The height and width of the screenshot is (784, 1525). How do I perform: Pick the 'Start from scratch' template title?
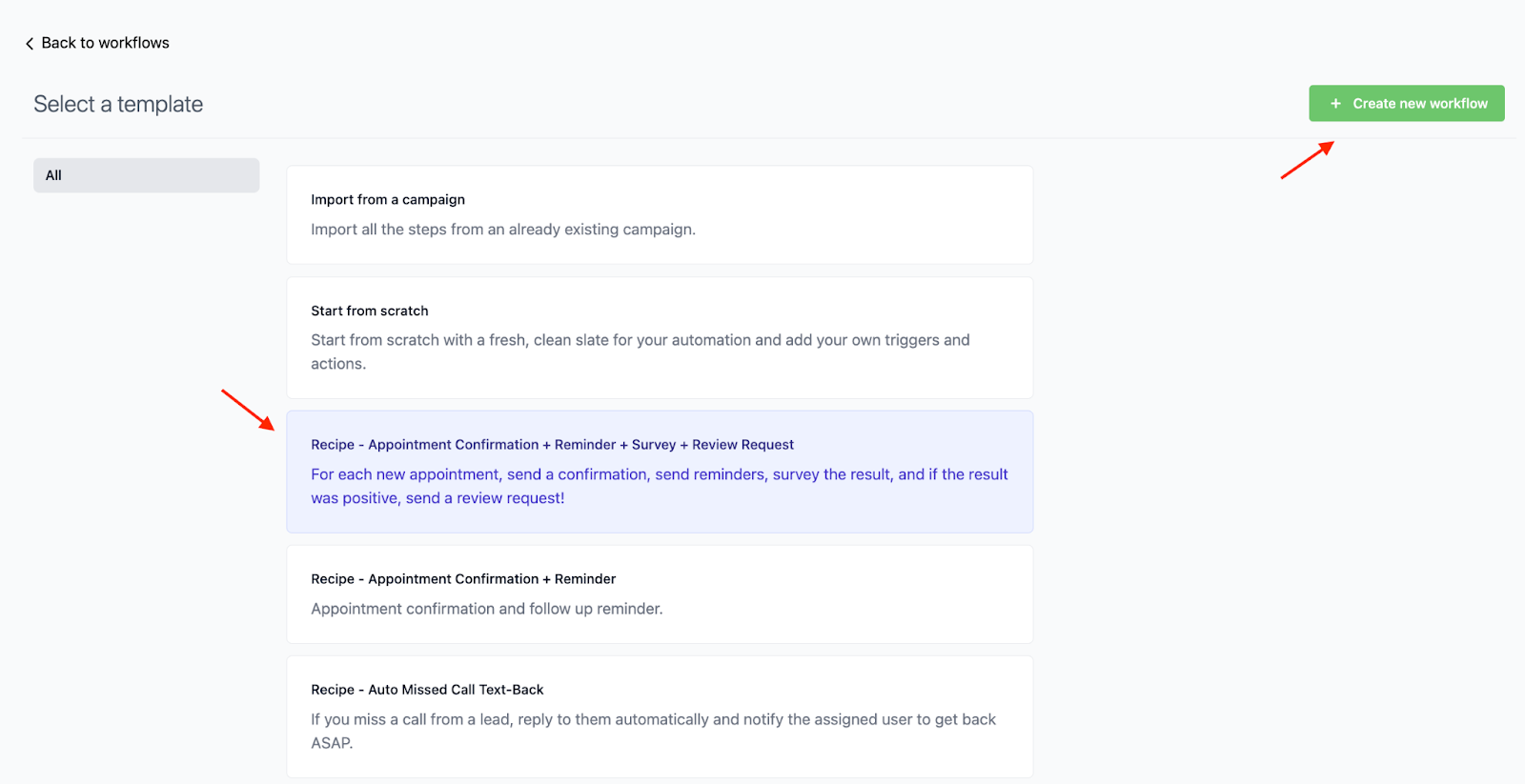(370, 312)
